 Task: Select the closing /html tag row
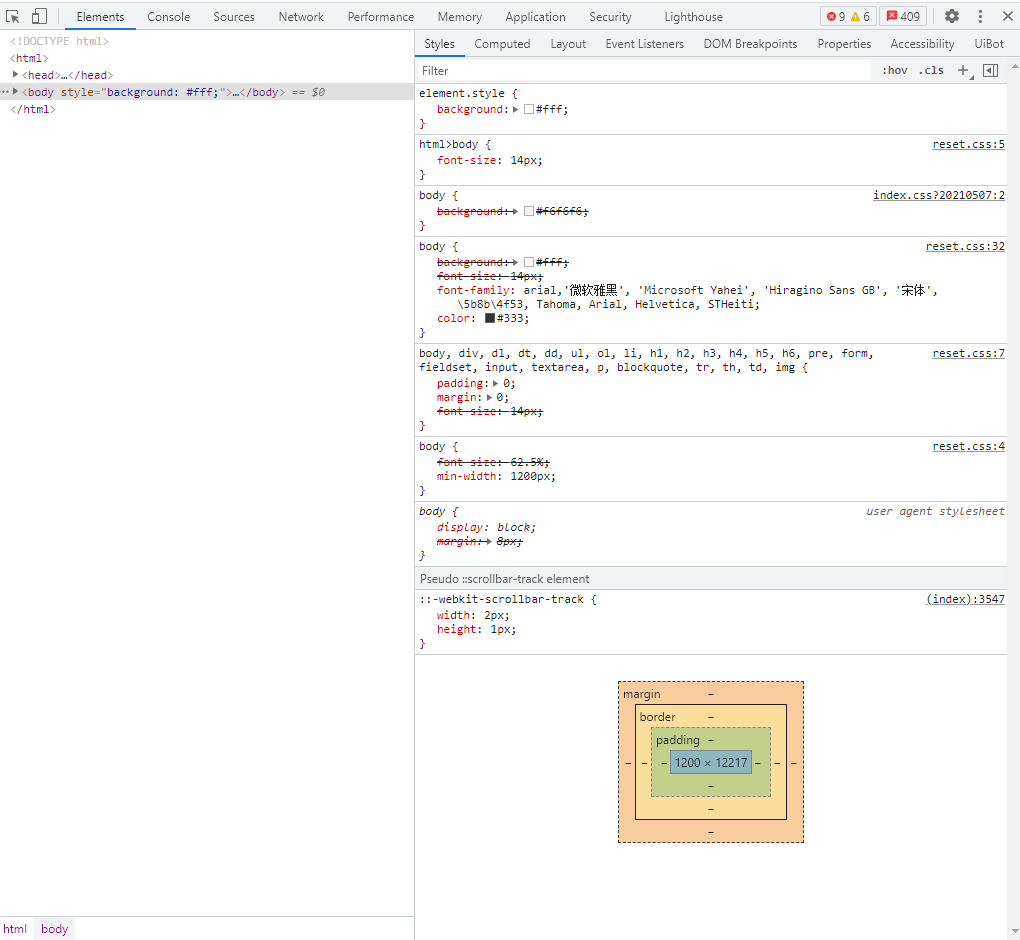[x=33, y=109]
